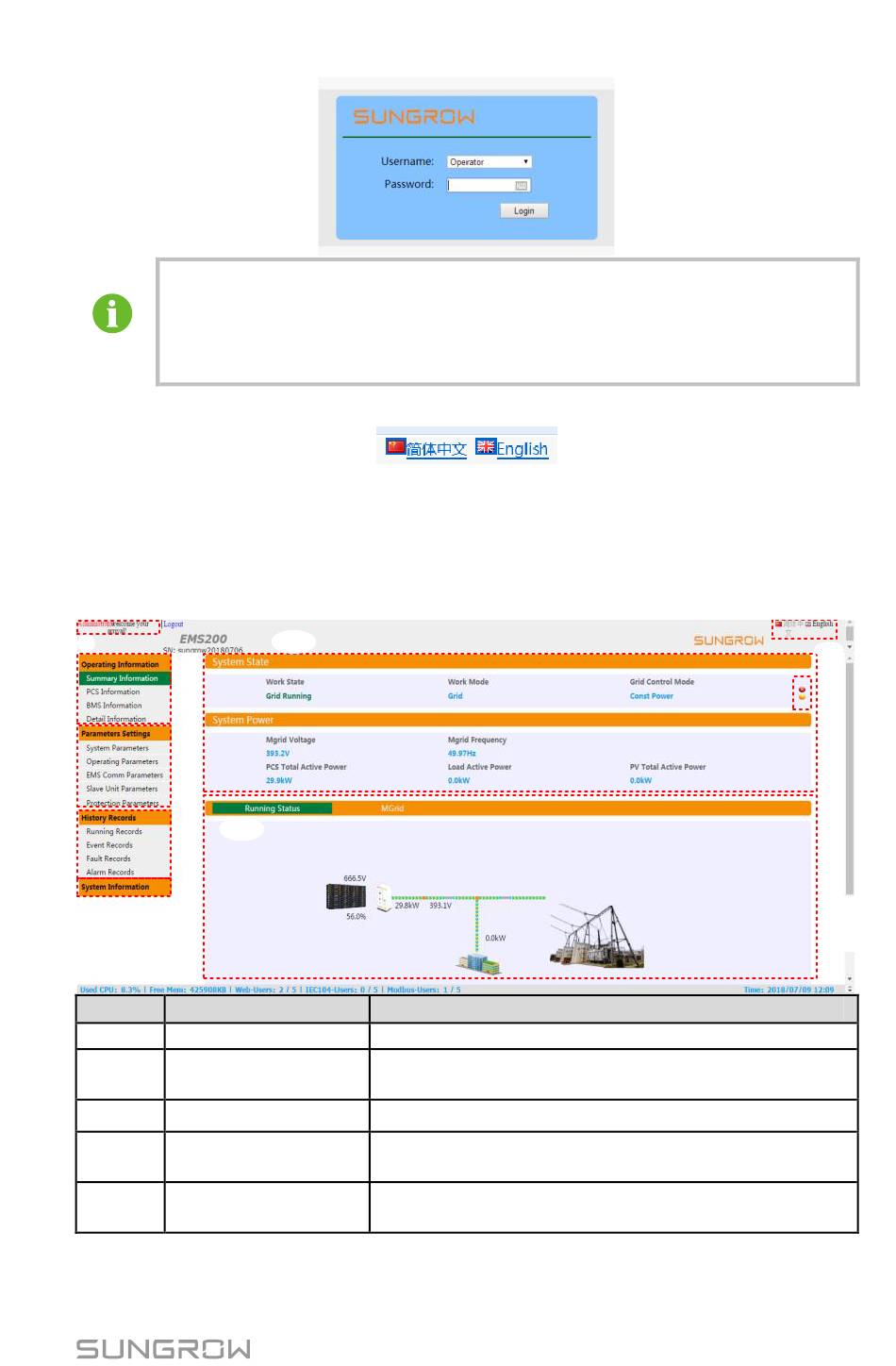Click the EMS200 product title
This screenshot has height=1366, width=896.
(204, 639)
